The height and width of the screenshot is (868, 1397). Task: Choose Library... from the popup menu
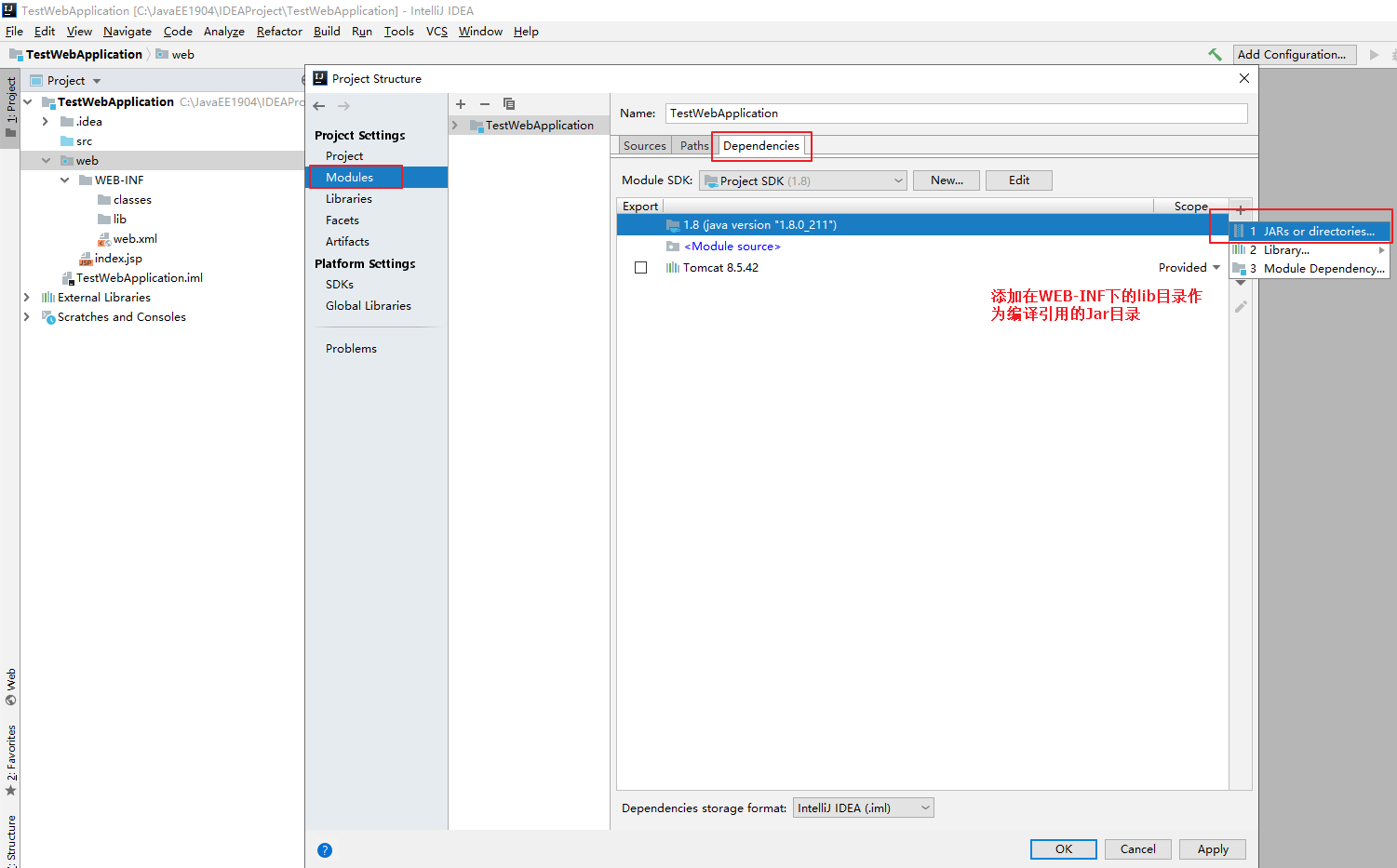pyautogui.click(x=1310, y=250)
